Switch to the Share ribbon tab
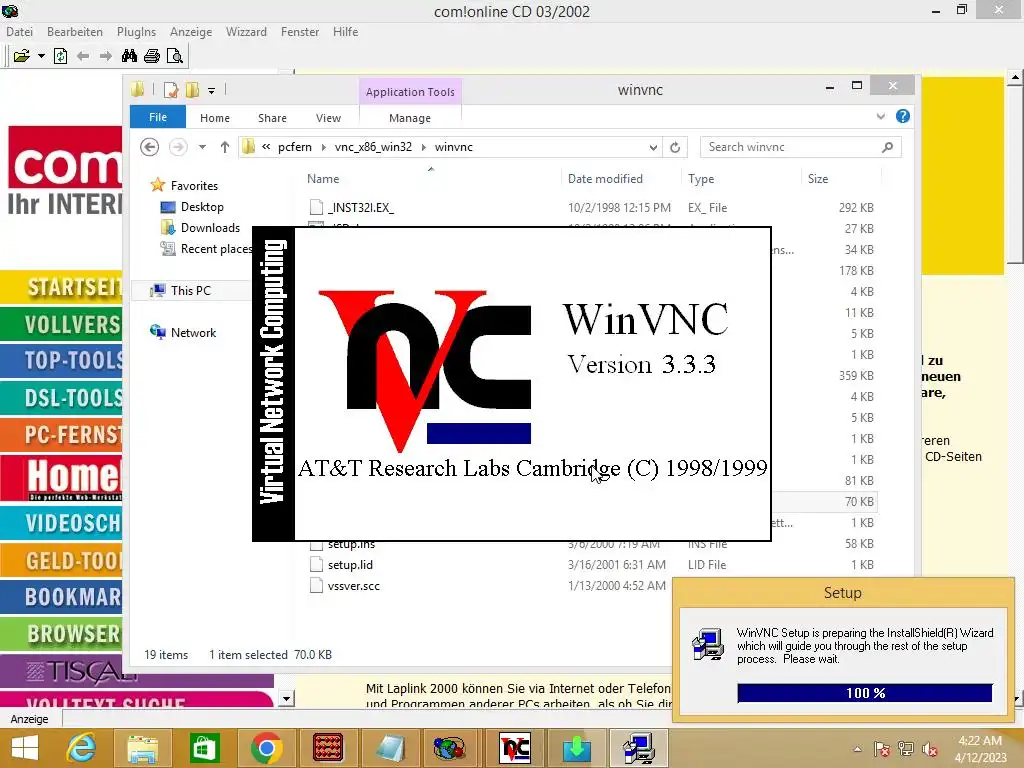The height and width of the screenshot is (768, 1024). 272,118
